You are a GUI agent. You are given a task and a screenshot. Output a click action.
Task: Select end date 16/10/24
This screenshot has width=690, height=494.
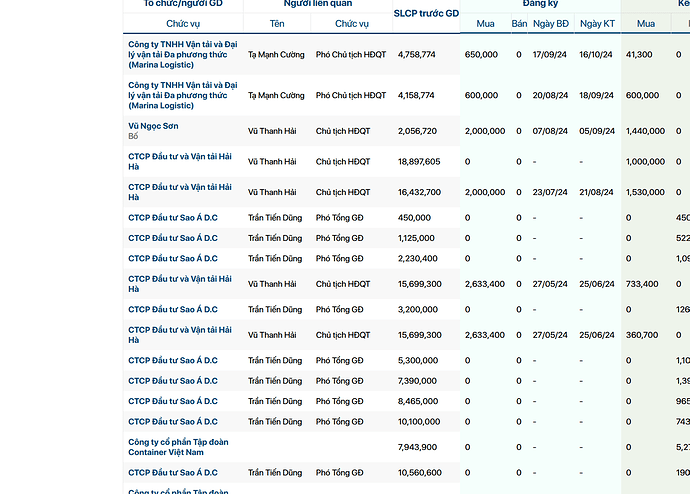(x=595, y=55)
